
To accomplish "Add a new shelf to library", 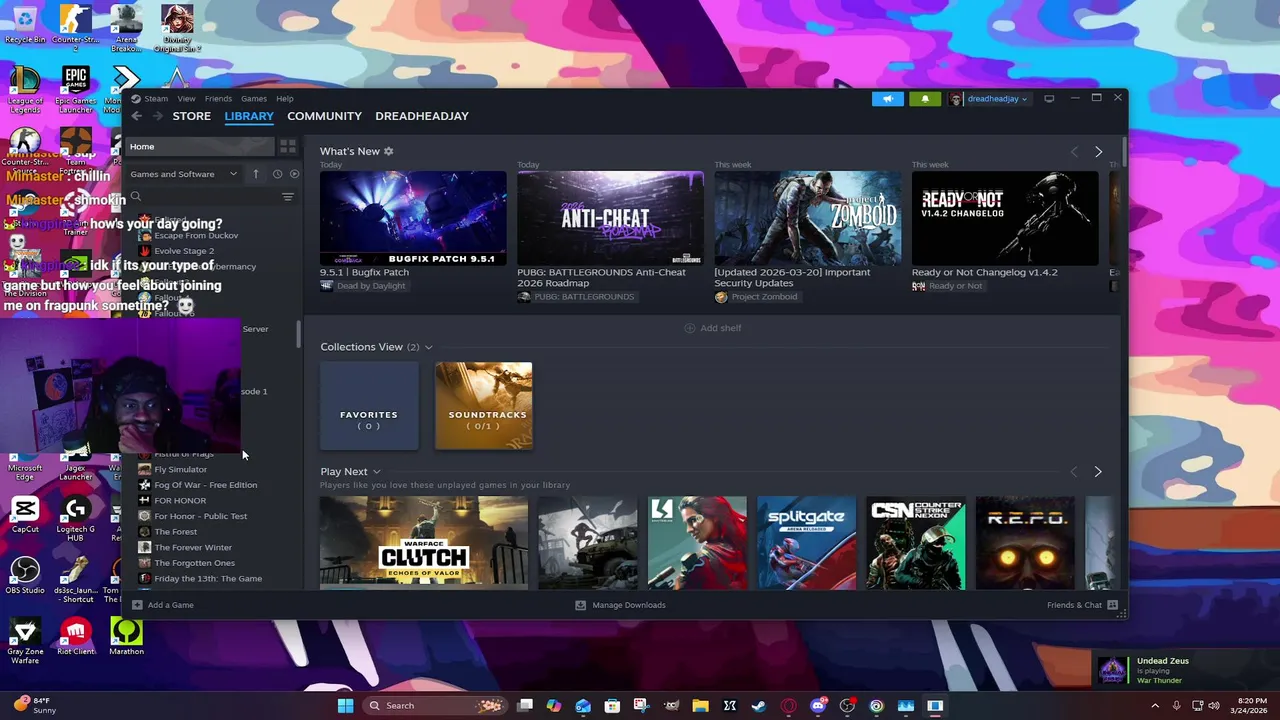I will [x=713, y=328].
